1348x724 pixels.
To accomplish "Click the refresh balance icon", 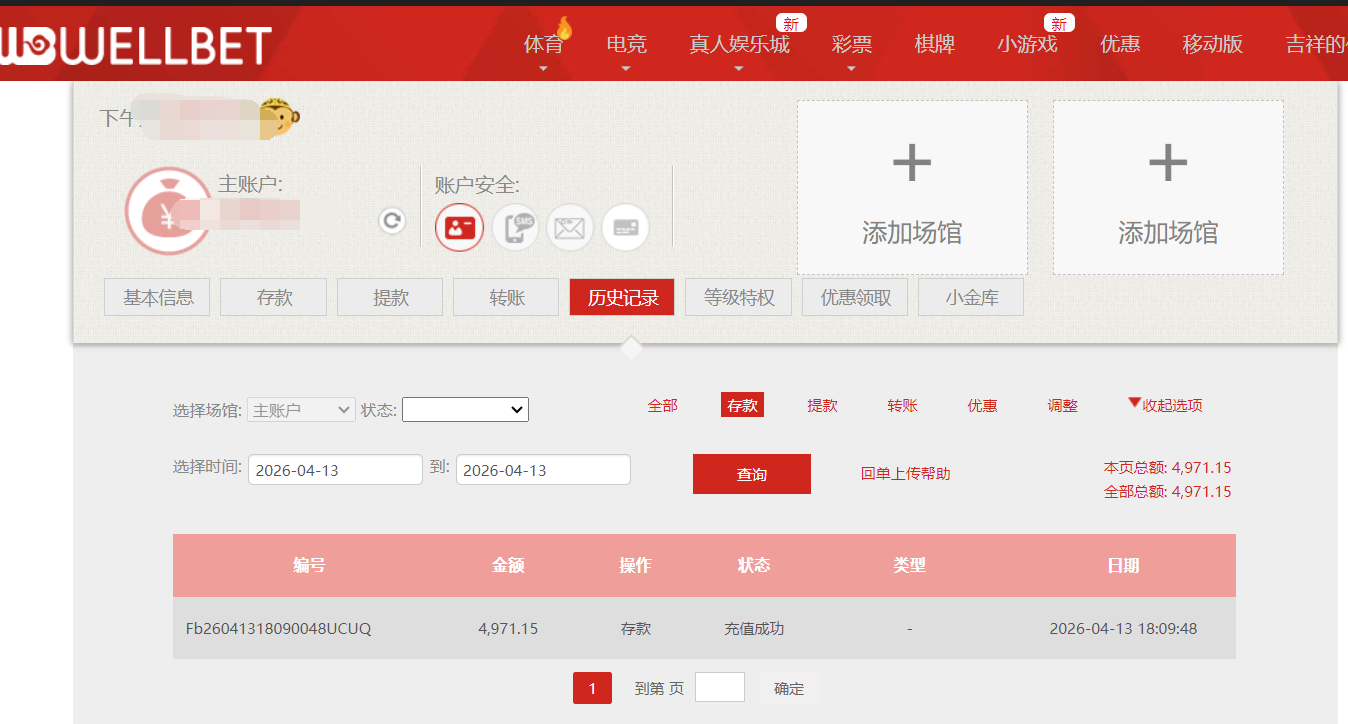I will [391, 221].
